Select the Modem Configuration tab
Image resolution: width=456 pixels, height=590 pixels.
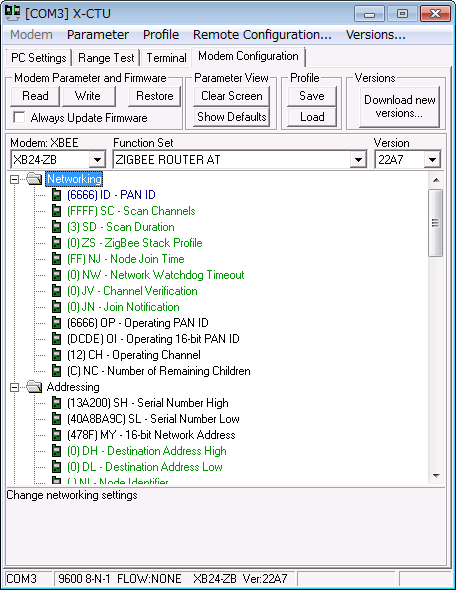[x=248, y=56]
